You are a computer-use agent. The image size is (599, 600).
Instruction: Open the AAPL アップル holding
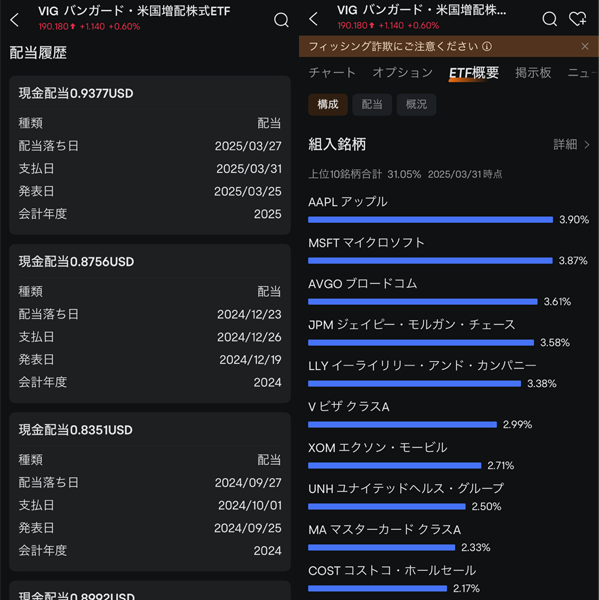pyautogui.click(x=449, y=210)
